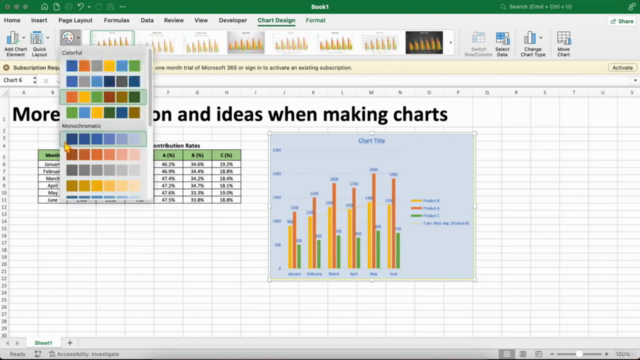Open the Select Data tool
640x360 pixels.
[x=502, y=44]
